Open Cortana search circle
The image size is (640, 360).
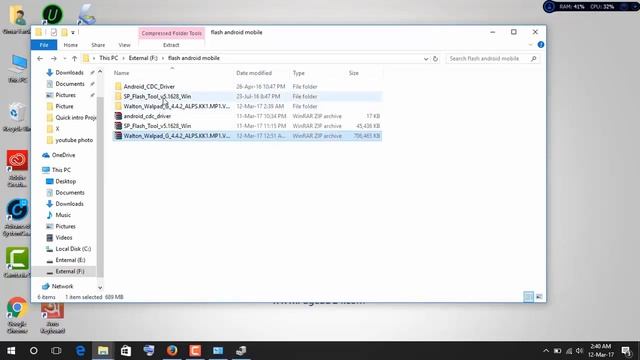pyautogui.click(x=34, y=351)
